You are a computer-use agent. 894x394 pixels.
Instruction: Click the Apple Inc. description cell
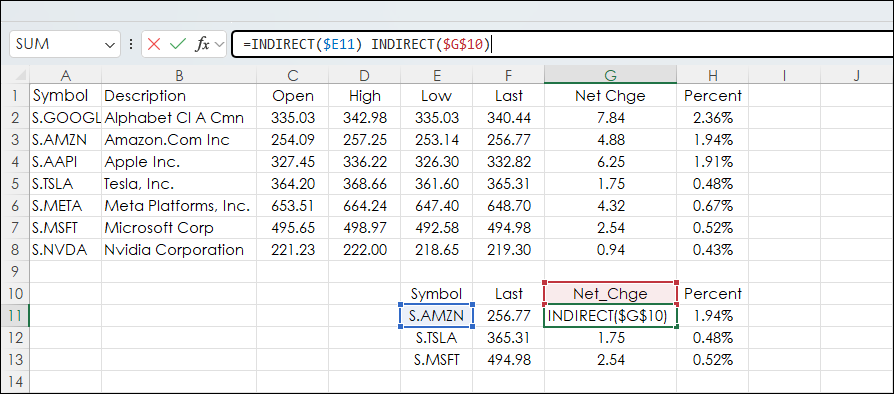179,161
